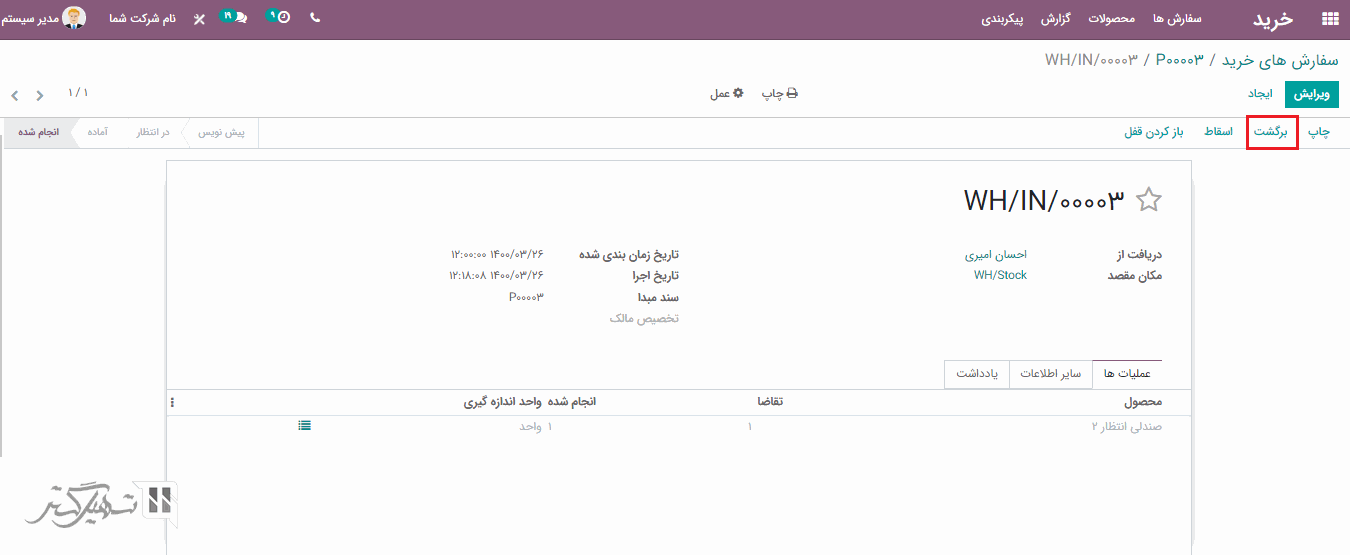Screen dimensions: 1350x555
Task: Click the برگشت return button
Action: (1272, 132)
